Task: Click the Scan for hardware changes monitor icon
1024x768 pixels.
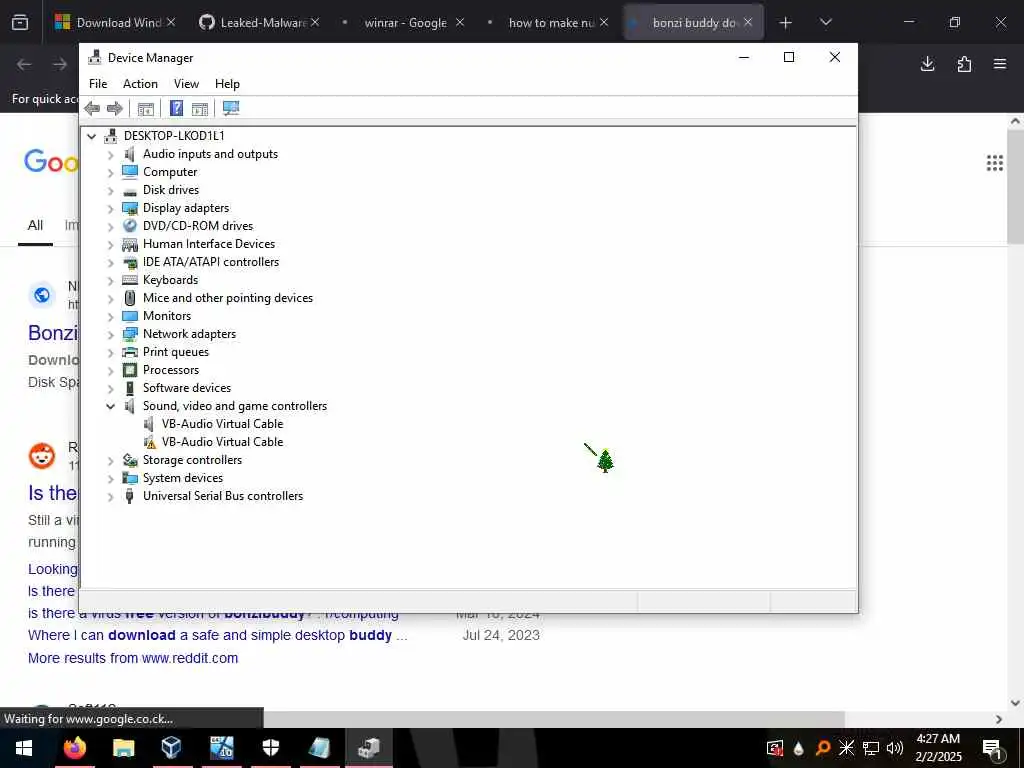Action: 231,108
